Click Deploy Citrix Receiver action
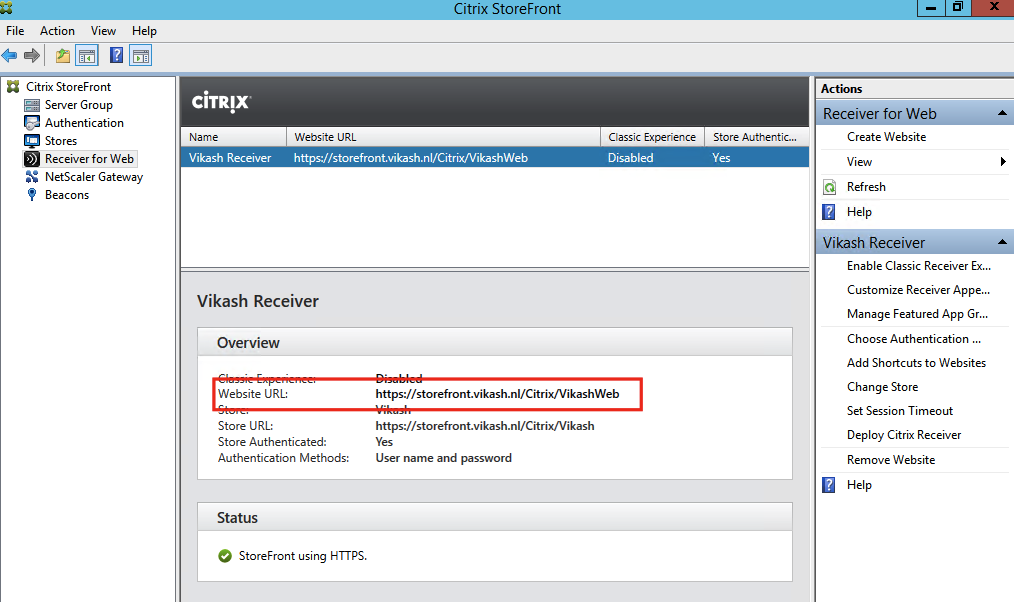The width and height of the screenshot is (1014, 602). tap(903, 435)
